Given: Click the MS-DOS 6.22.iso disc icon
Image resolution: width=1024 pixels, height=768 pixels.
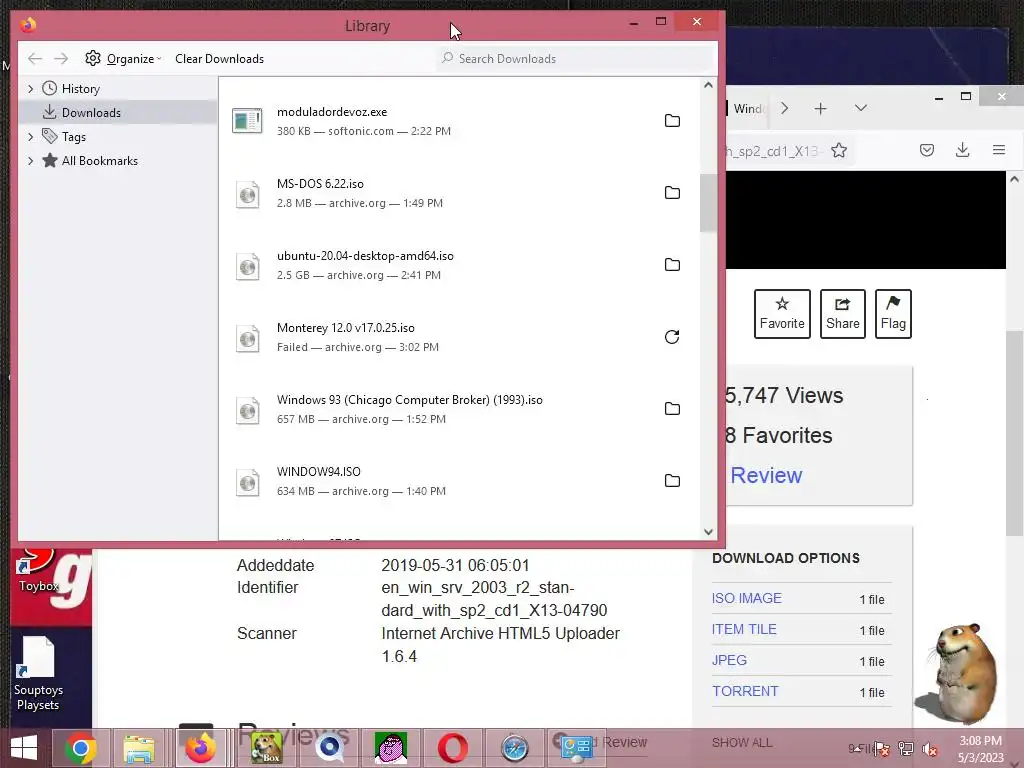Looking at the screenshot, I should pos(248,194).
